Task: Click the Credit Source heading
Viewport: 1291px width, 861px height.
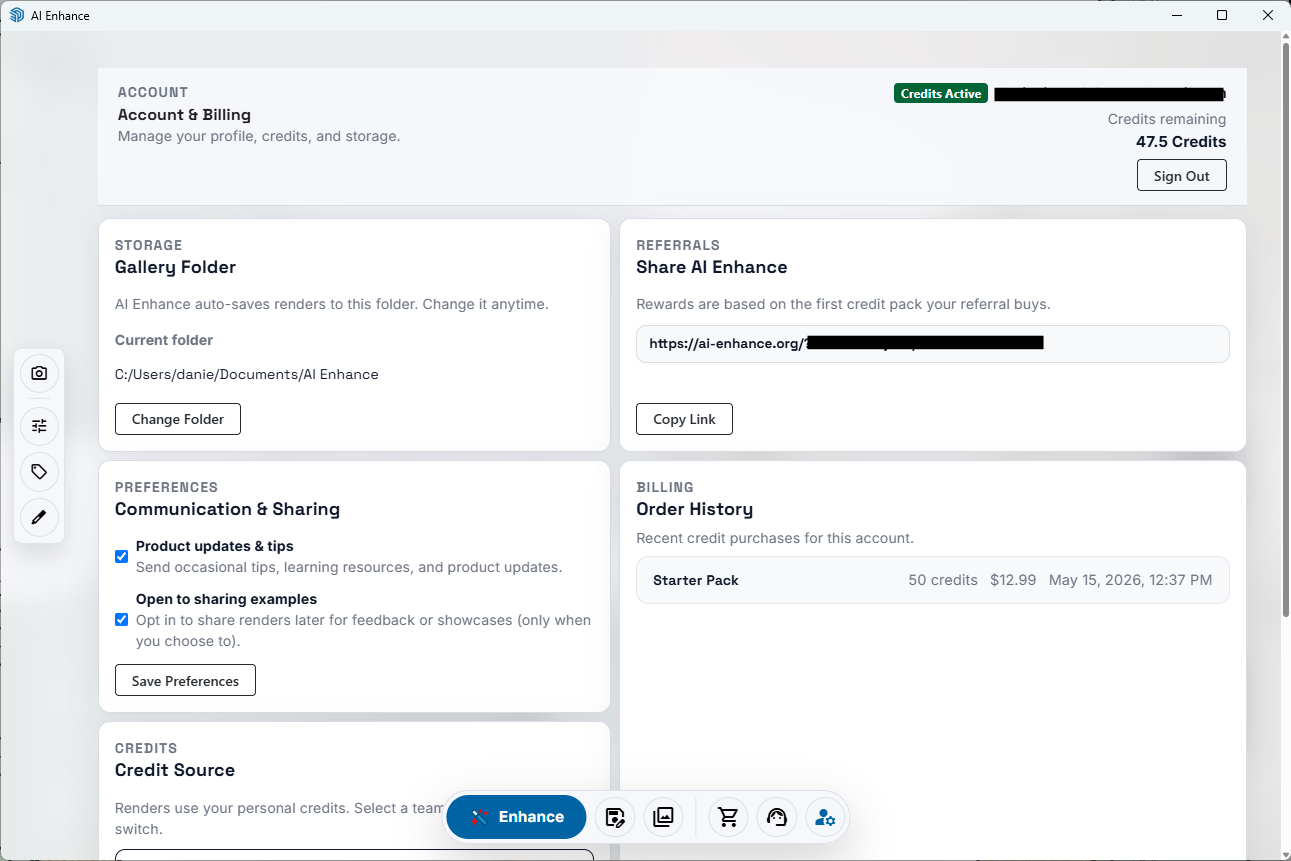Action: click(x=175, y=770)
